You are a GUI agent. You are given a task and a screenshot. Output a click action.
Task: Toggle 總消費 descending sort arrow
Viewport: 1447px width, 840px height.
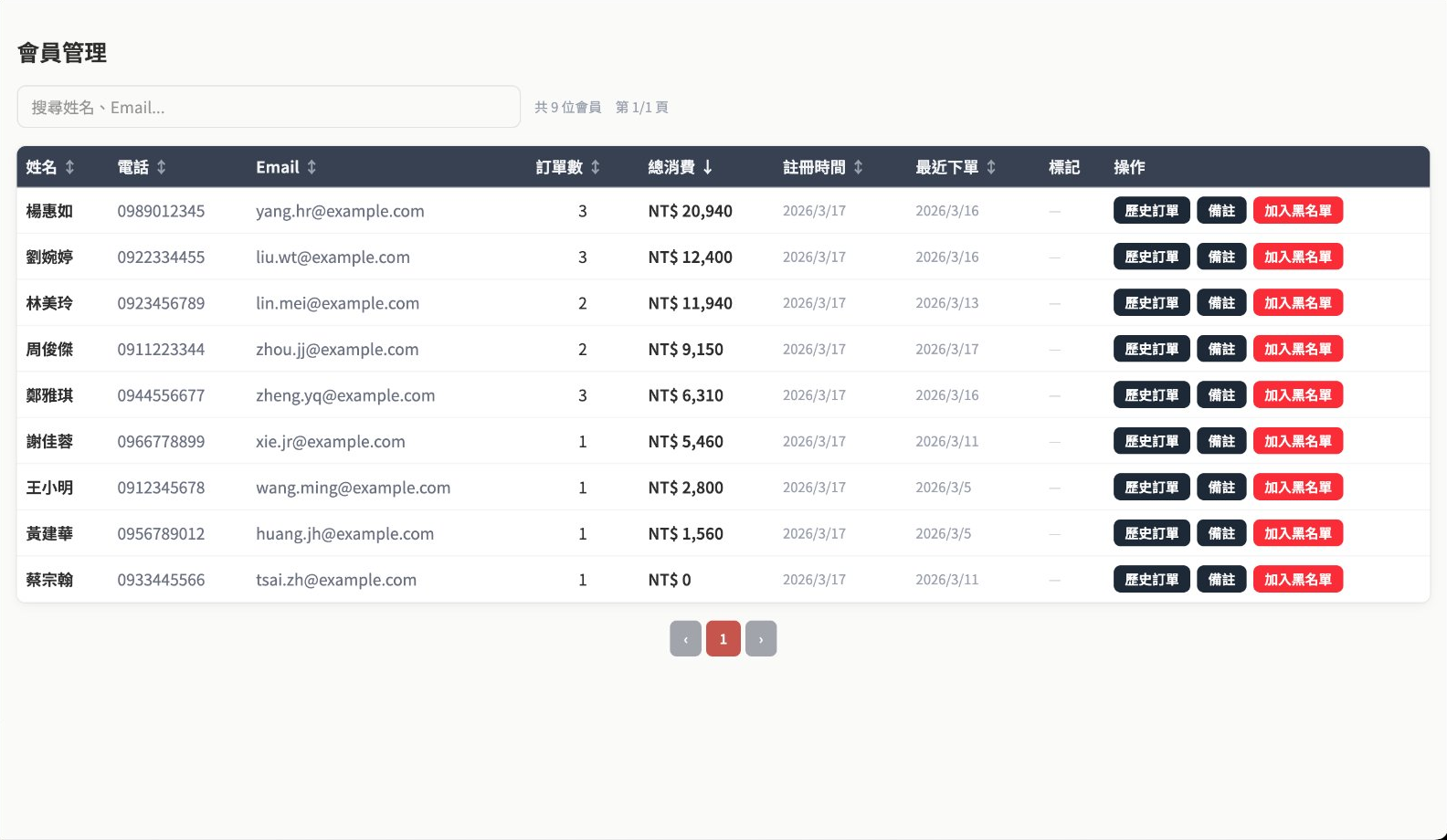[707, 167]
